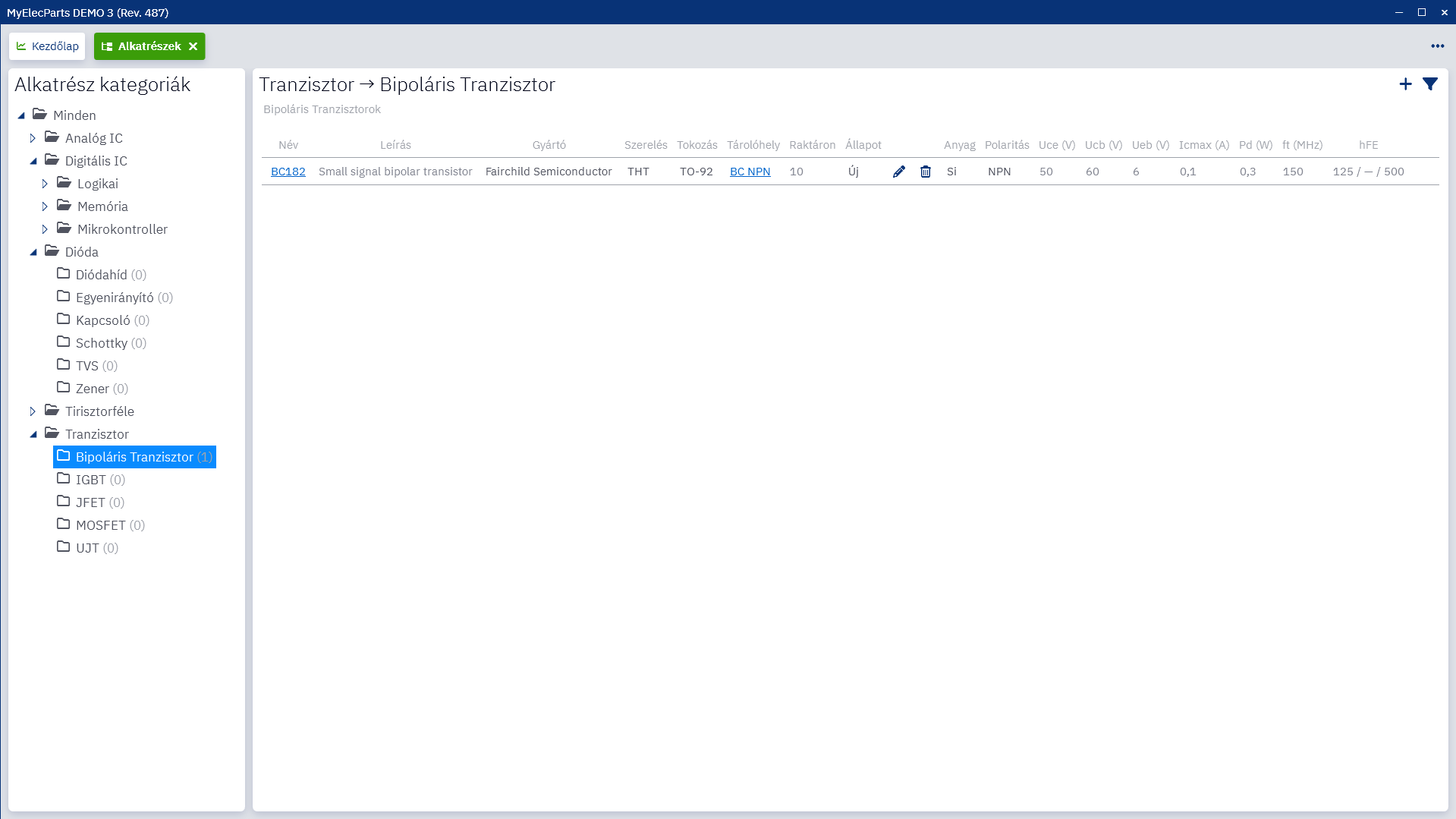1456x819 pixels.
Task: Select the Digitális IC category
Action: point(86,161)
